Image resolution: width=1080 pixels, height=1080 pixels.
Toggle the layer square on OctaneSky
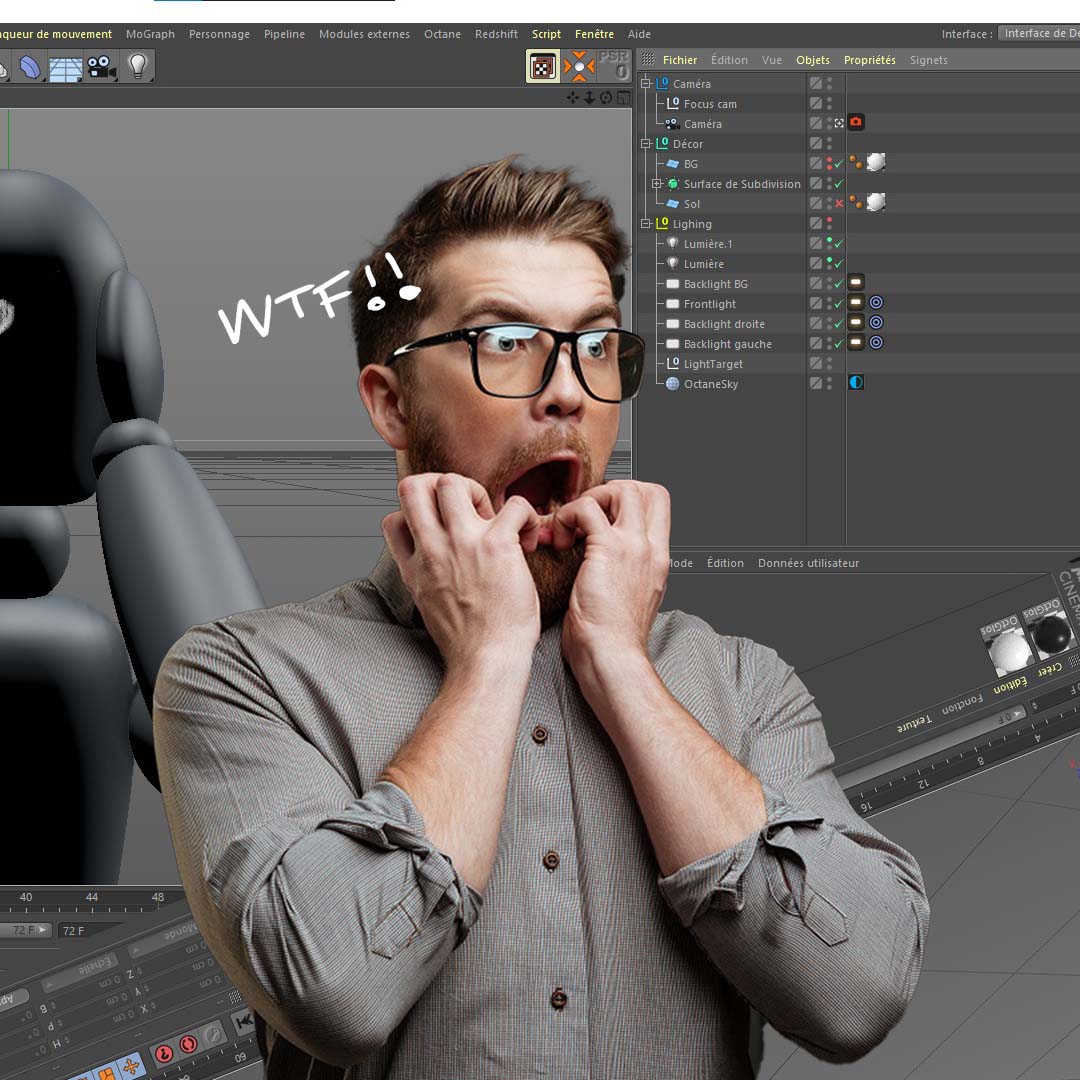tap(816, 383)
